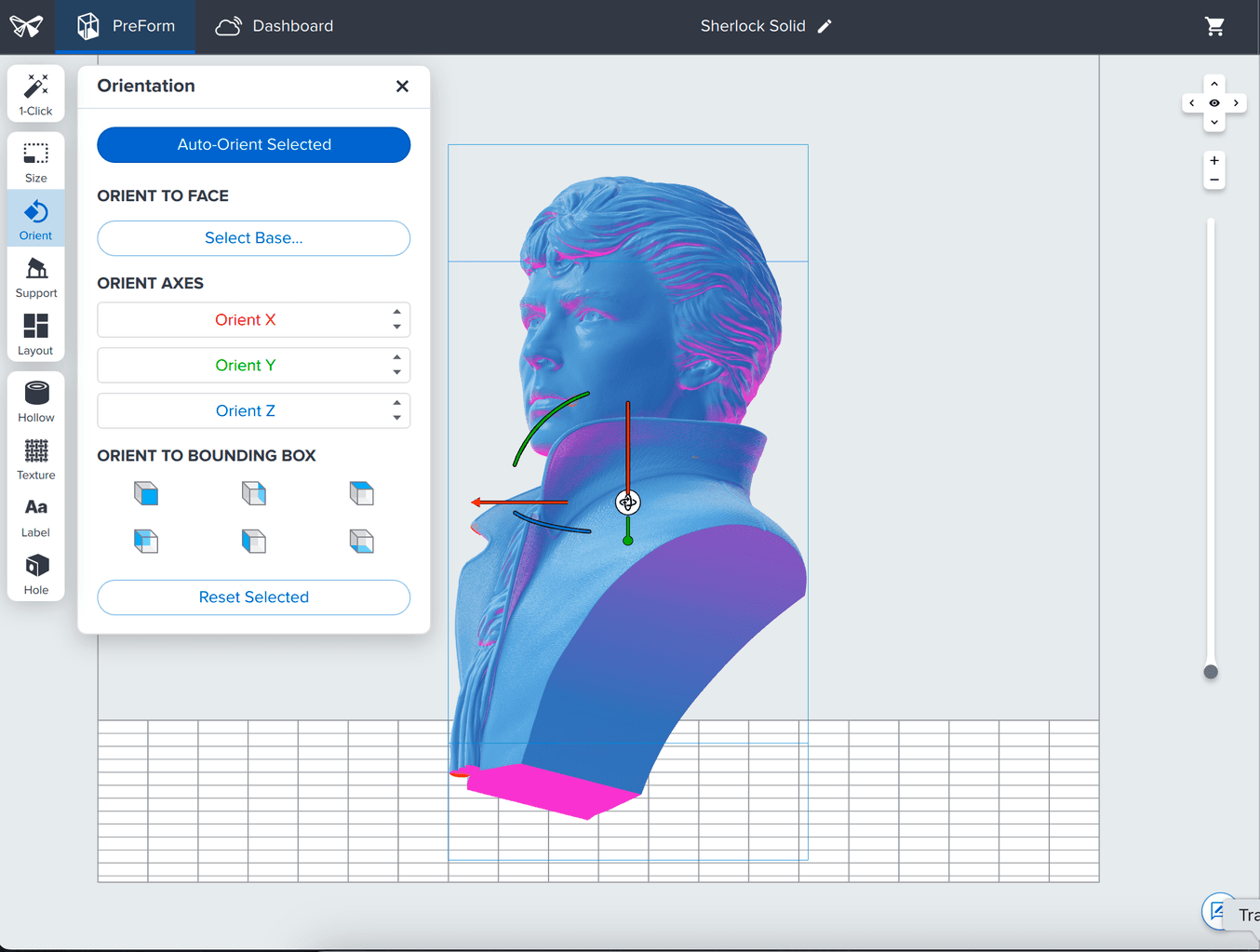Select the Size tool in sidebar
Viewport: 1260px width, 952px height.
pos(35,162)
